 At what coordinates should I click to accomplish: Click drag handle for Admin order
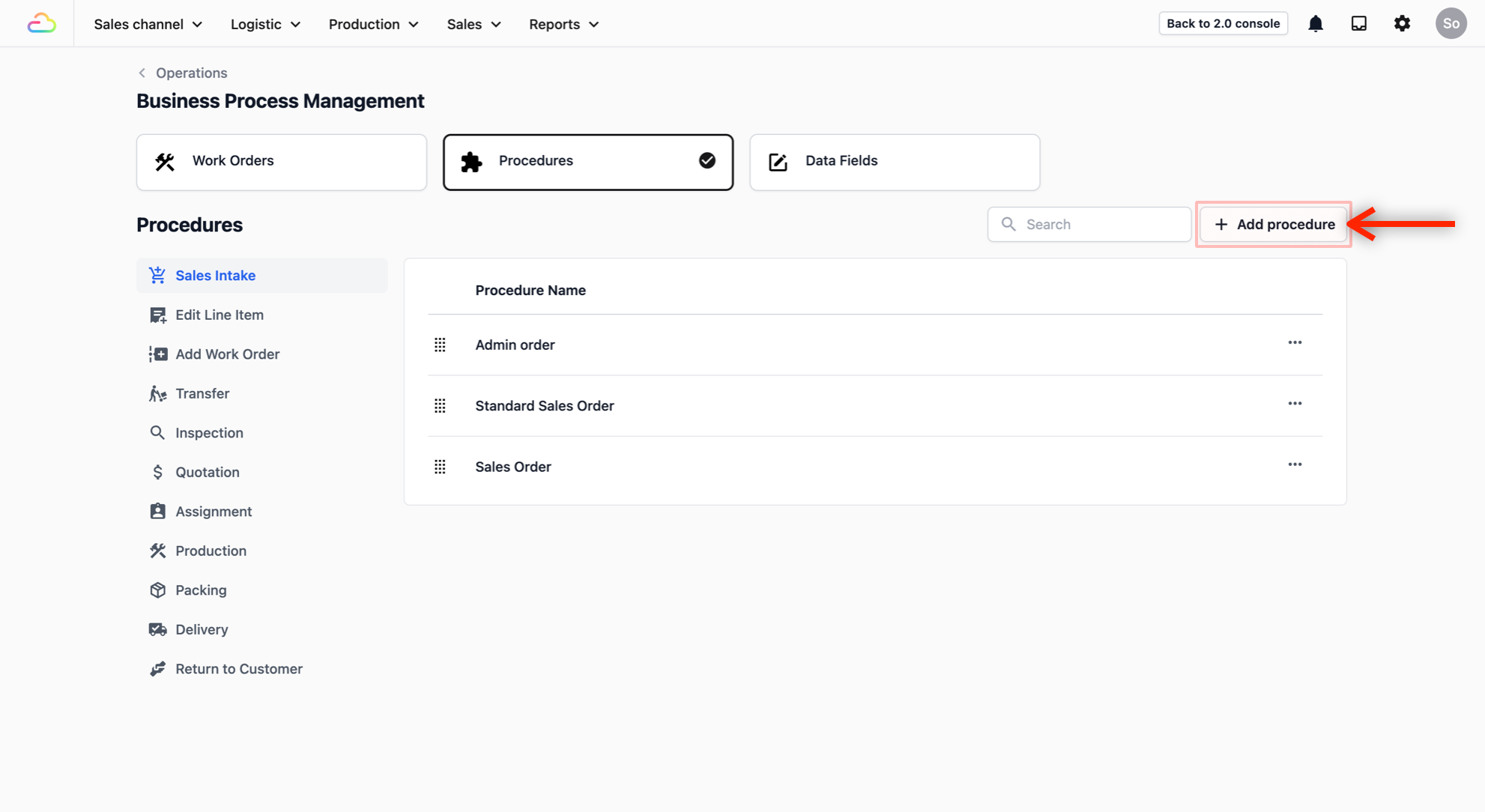[x=440, y=345]
